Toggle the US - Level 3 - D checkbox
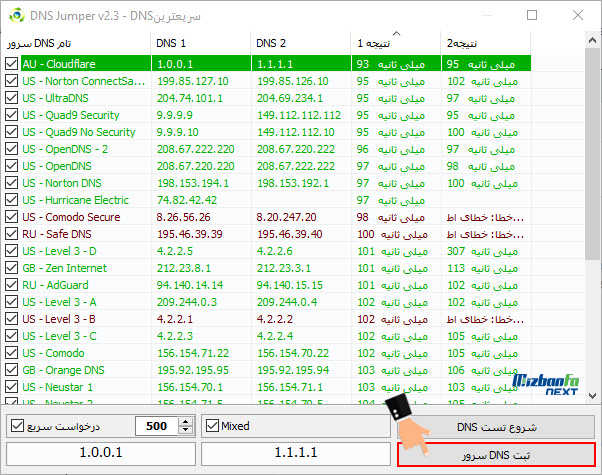This screenshot has width=602, height=475. point(12,251)
